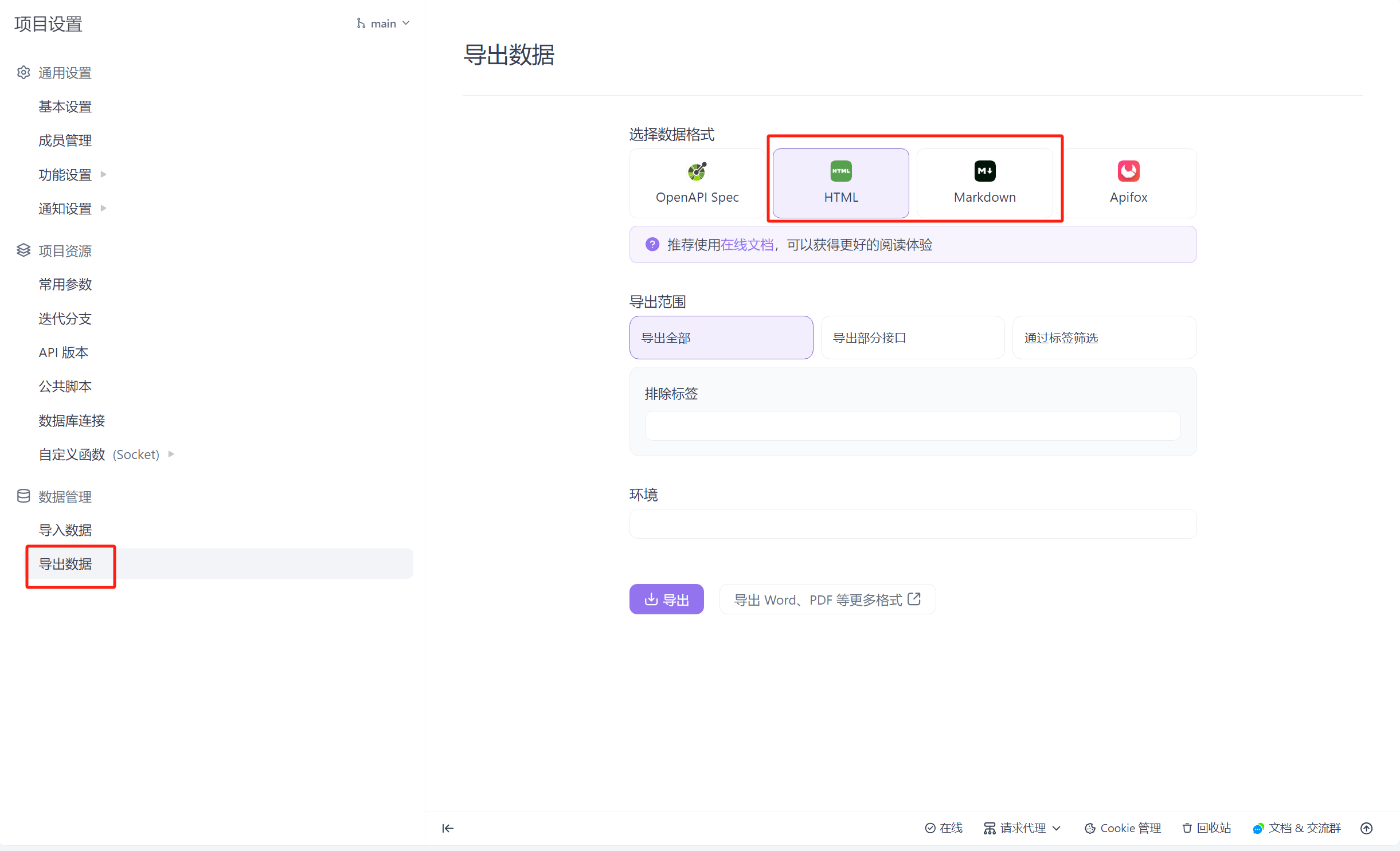Click the purple 导出 button
The image size is (1400, 851).
[666, 599]
